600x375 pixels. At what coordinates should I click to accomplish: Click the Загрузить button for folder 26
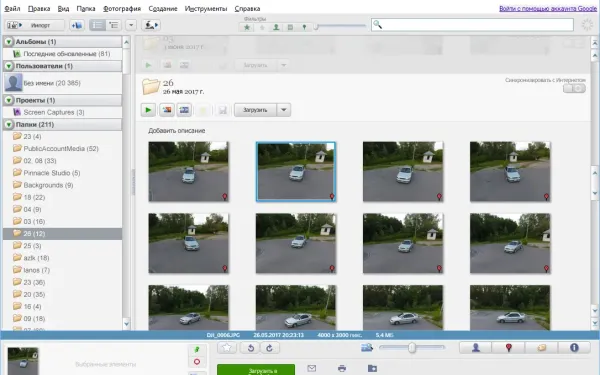[255, 110]
